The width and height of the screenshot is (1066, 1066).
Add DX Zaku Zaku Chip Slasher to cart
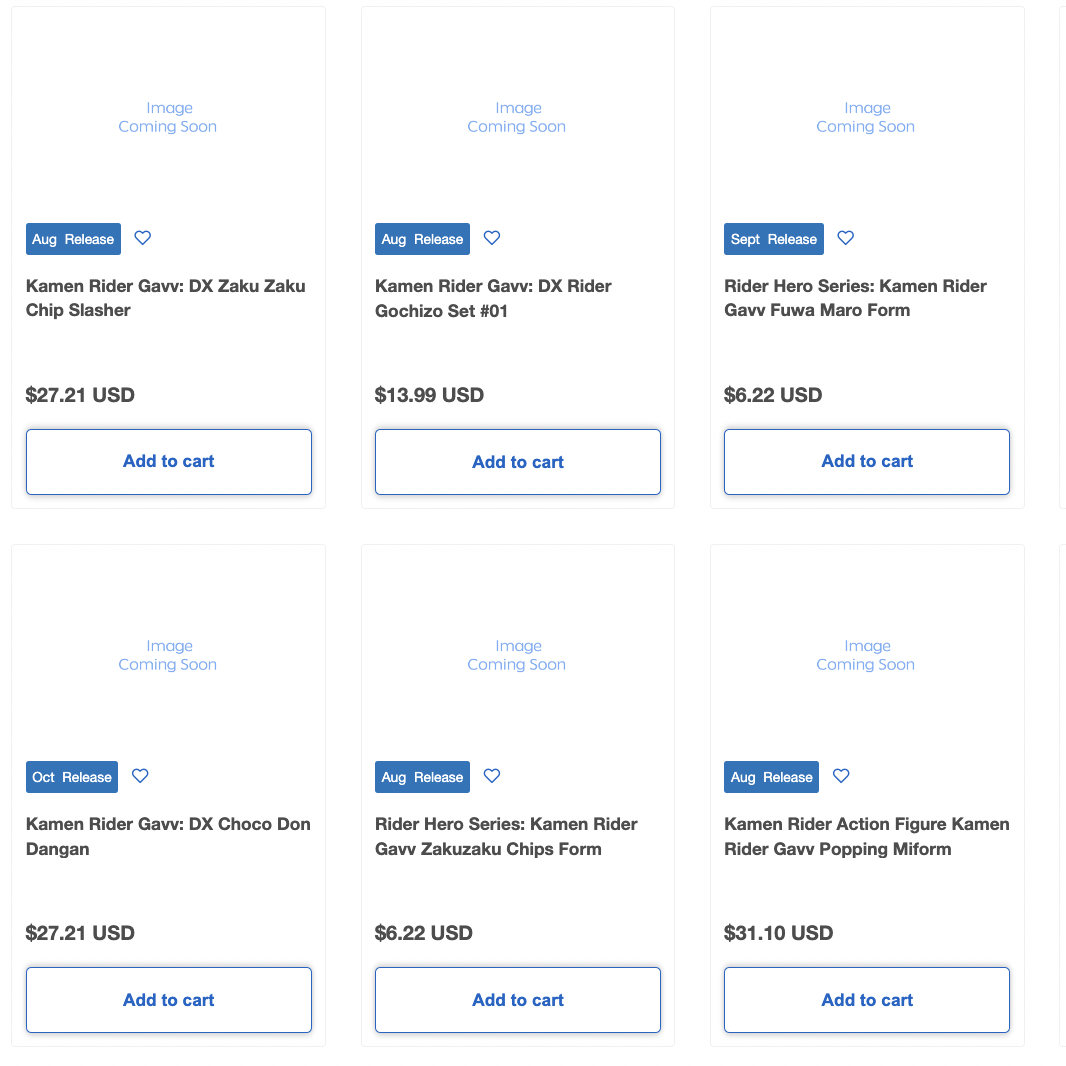169,462
